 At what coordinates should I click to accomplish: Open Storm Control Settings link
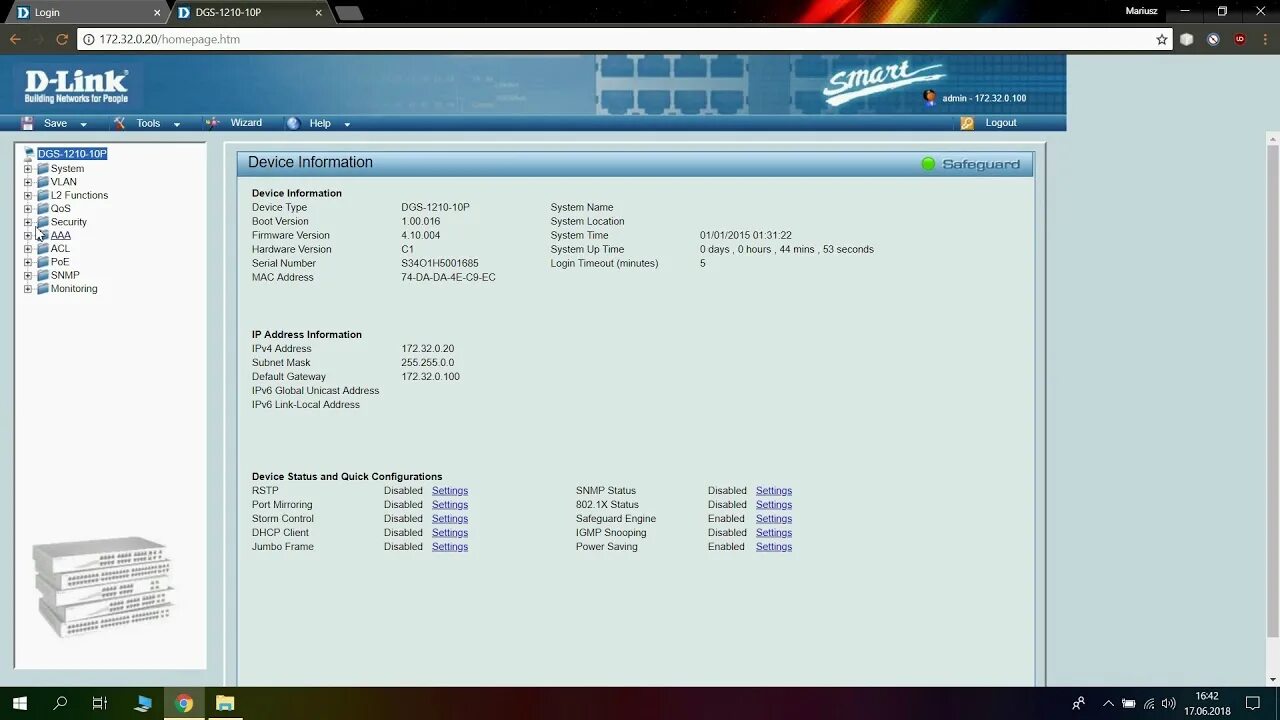(450, 519)
